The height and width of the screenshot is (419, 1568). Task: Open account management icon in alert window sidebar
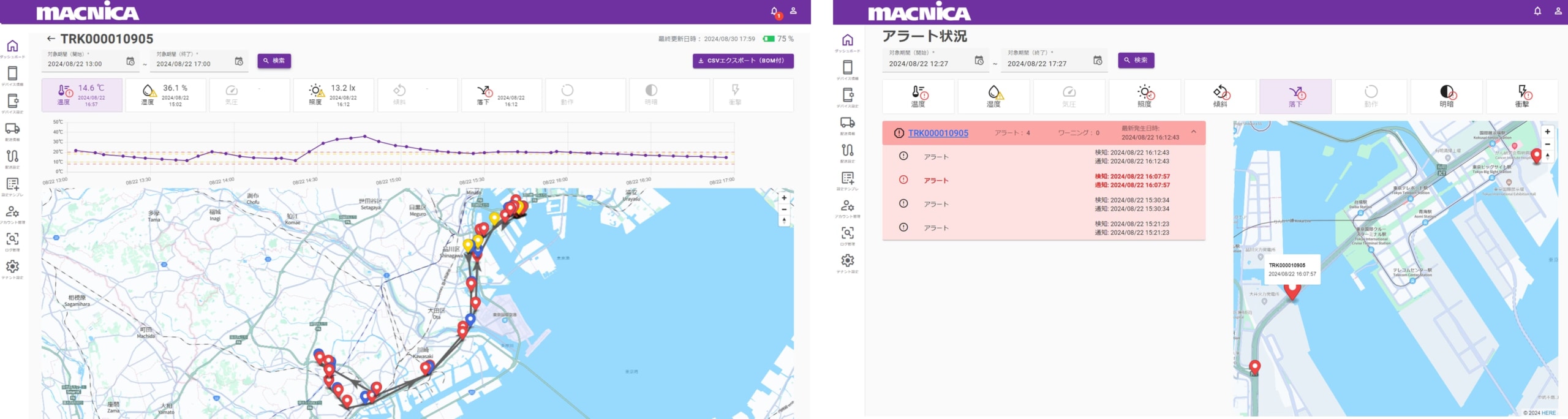[848, 206]
